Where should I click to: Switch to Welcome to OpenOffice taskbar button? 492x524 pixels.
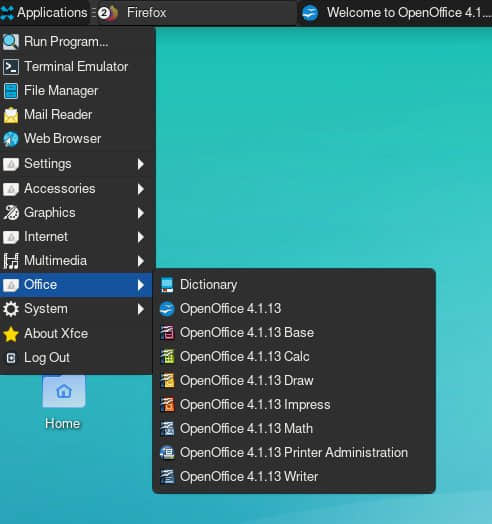[395, 13]
